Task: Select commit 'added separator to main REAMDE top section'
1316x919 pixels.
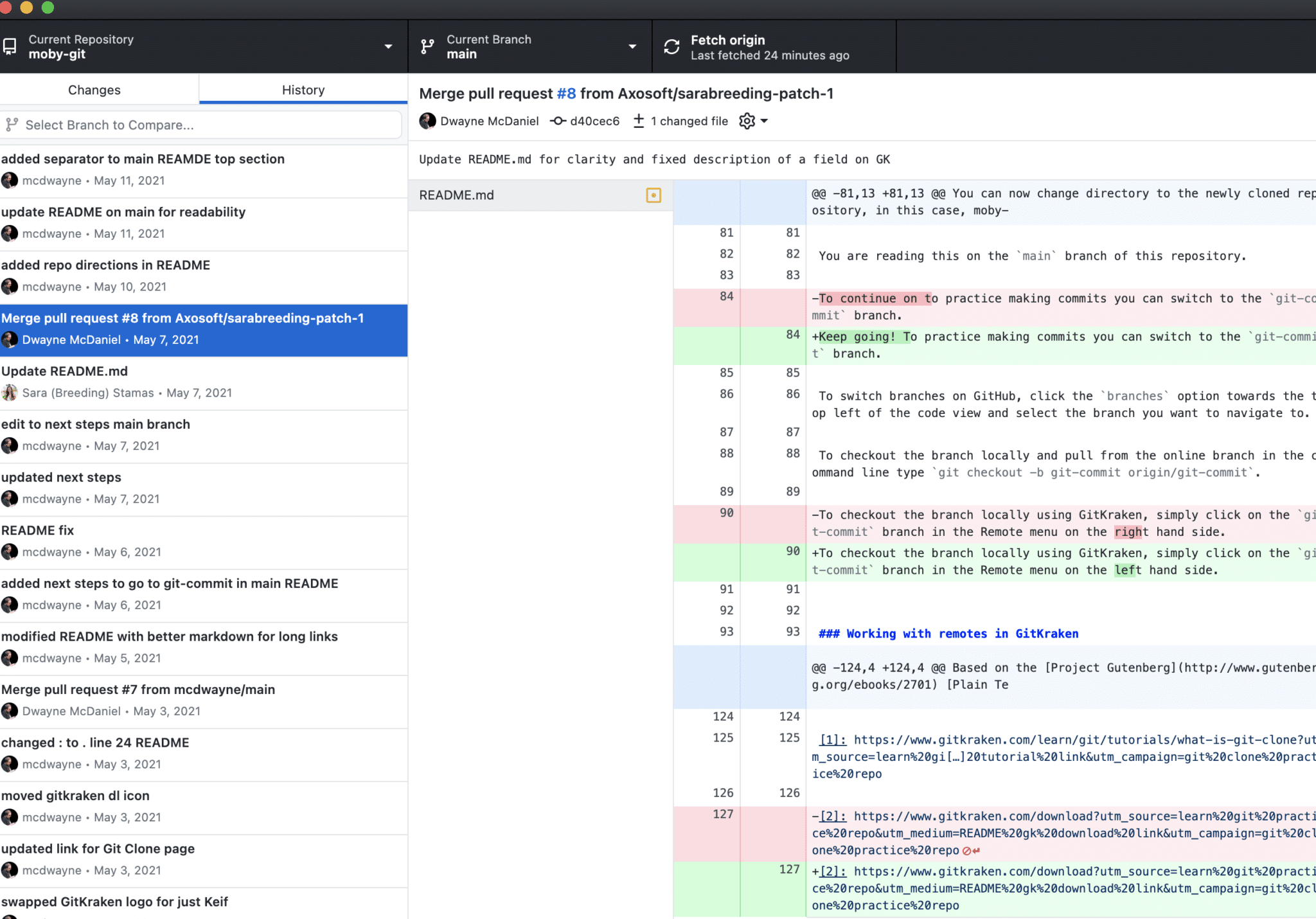Action: click(204, 170)
